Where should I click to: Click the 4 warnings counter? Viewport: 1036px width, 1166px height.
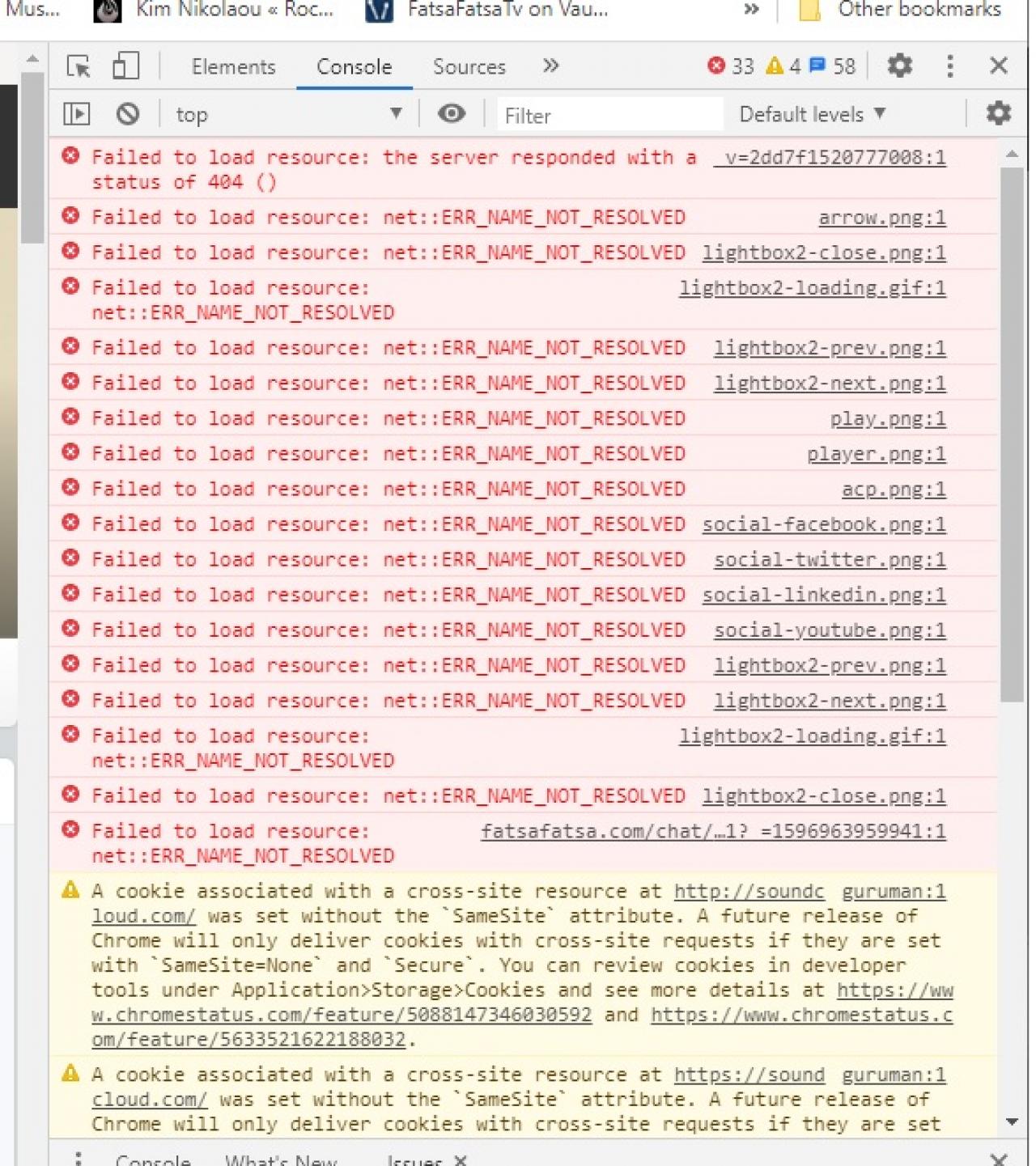point(783,66)
